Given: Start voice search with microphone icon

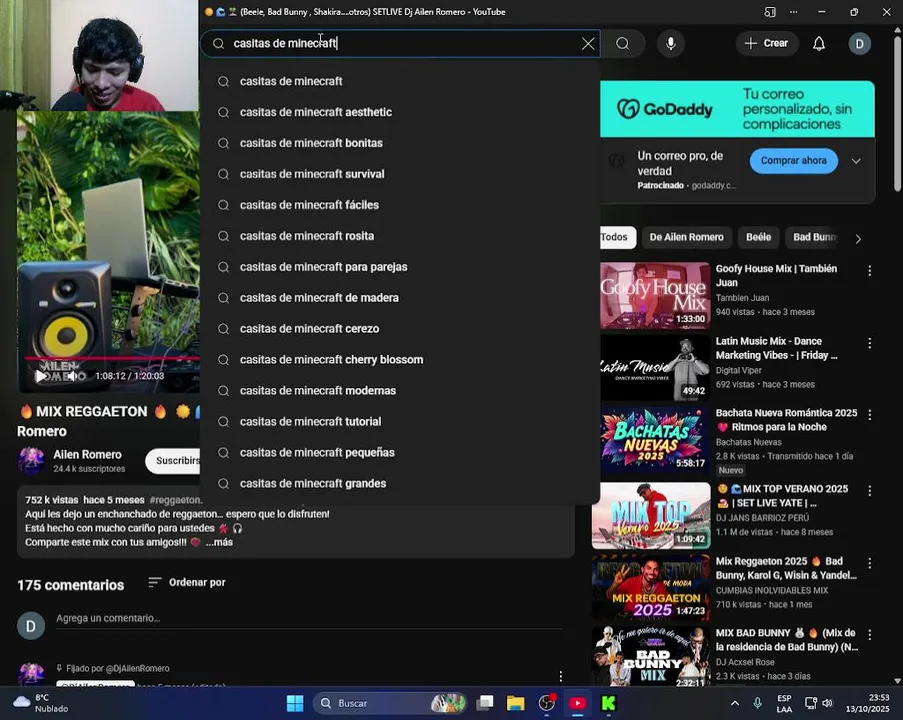Looking at the screenshot, I should coord(670,44).
